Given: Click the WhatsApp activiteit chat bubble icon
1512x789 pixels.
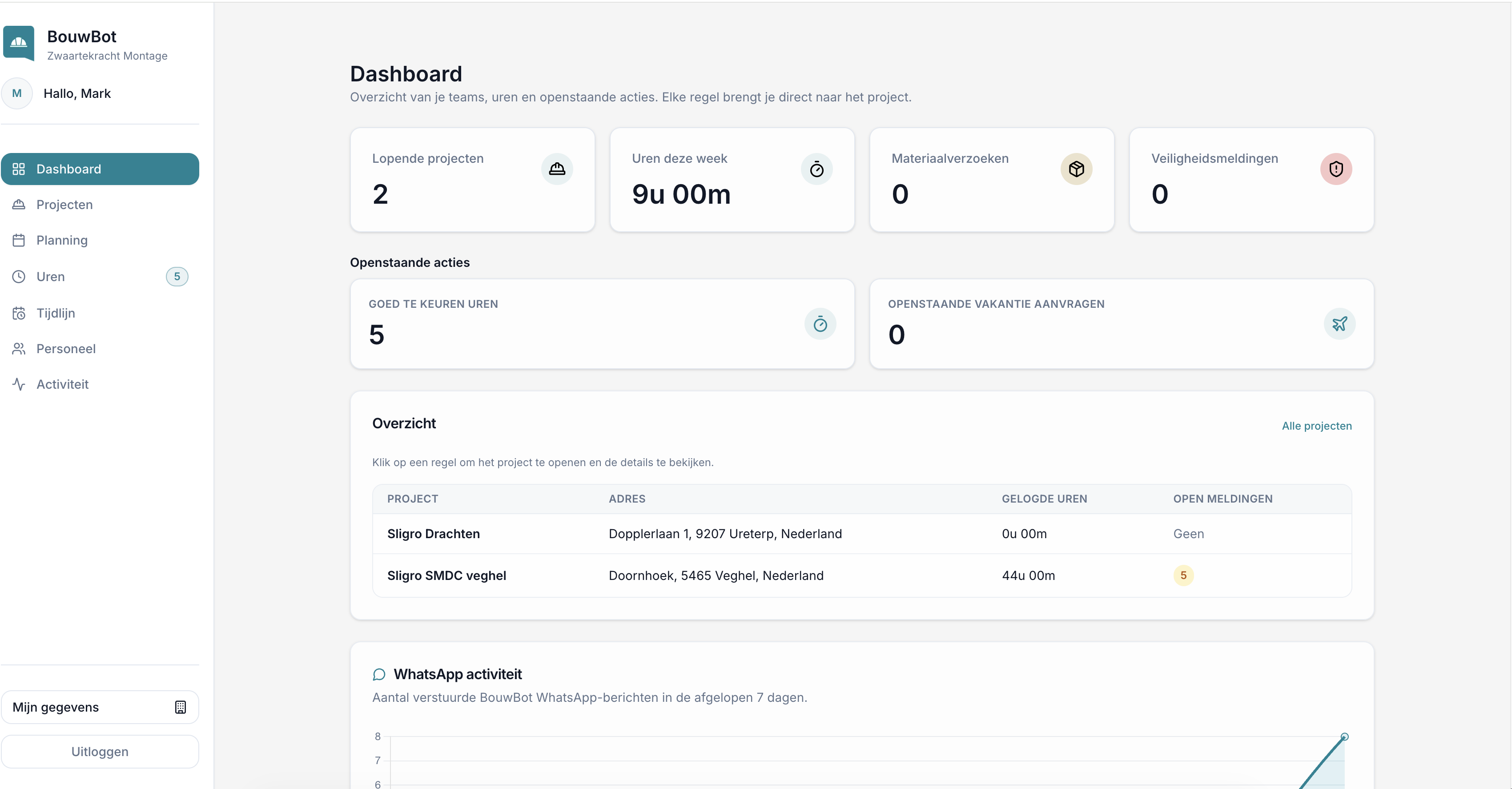Looking at the screenshot, I should click(379, 675).
